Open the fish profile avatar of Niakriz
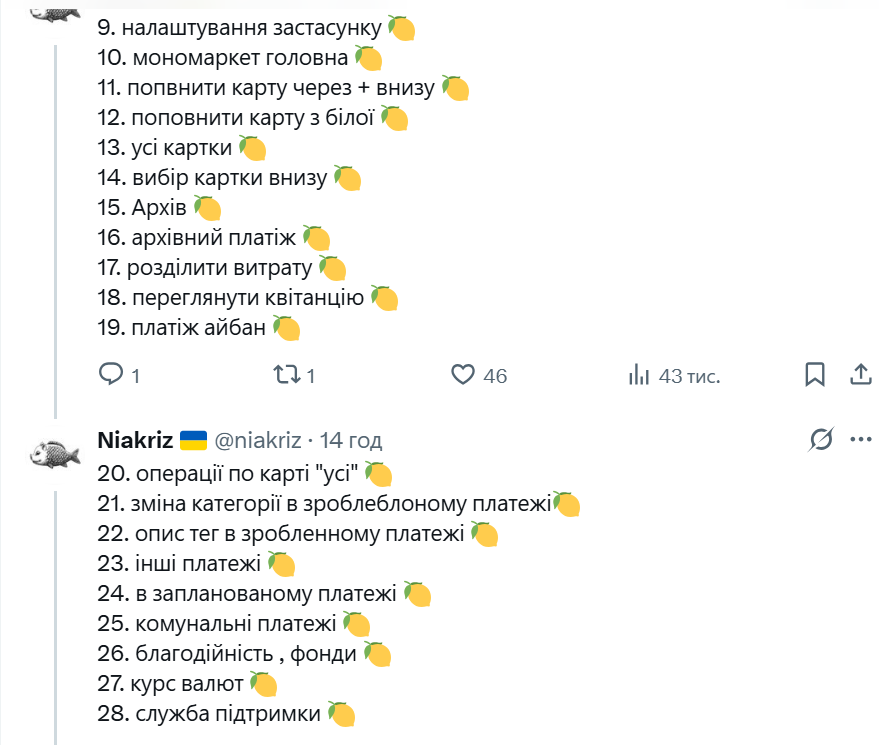Image resolution: width=895 pixels, height=745 pixels. click(x=55, y=454)
